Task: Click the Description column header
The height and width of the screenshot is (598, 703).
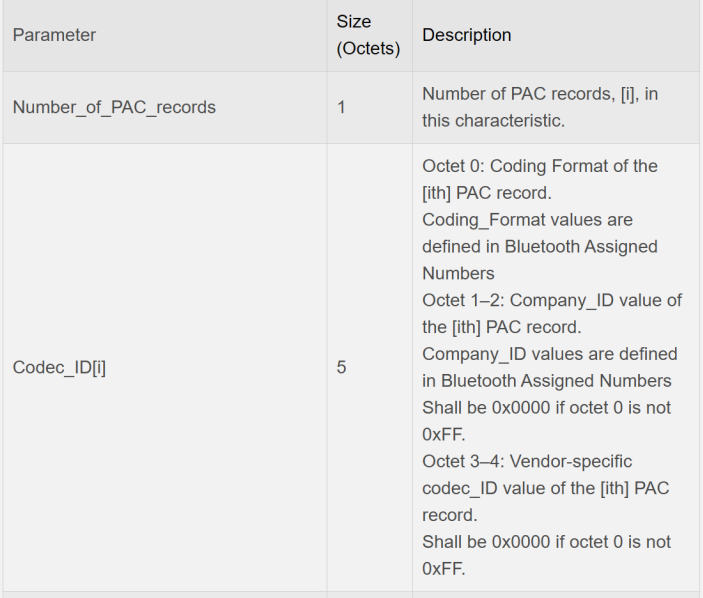Action: click(x=466, y=35)
